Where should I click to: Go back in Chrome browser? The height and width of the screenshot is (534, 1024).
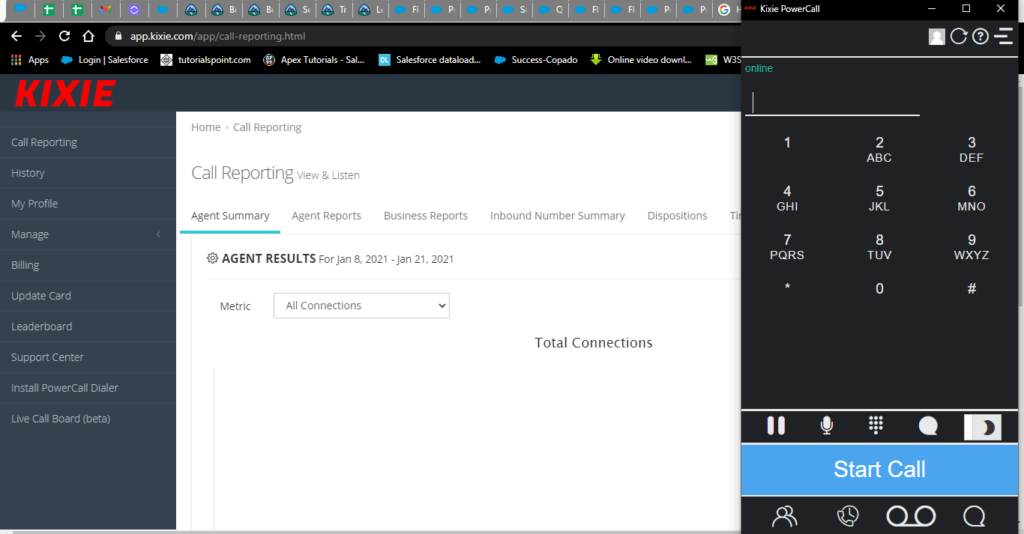pyautogui.click(x=17, y=36)
